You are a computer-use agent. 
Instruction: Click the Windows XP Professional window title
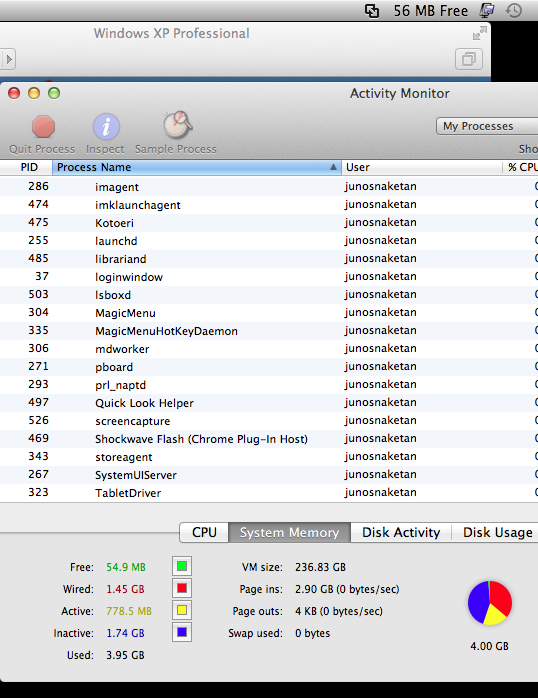pos(171,33)
